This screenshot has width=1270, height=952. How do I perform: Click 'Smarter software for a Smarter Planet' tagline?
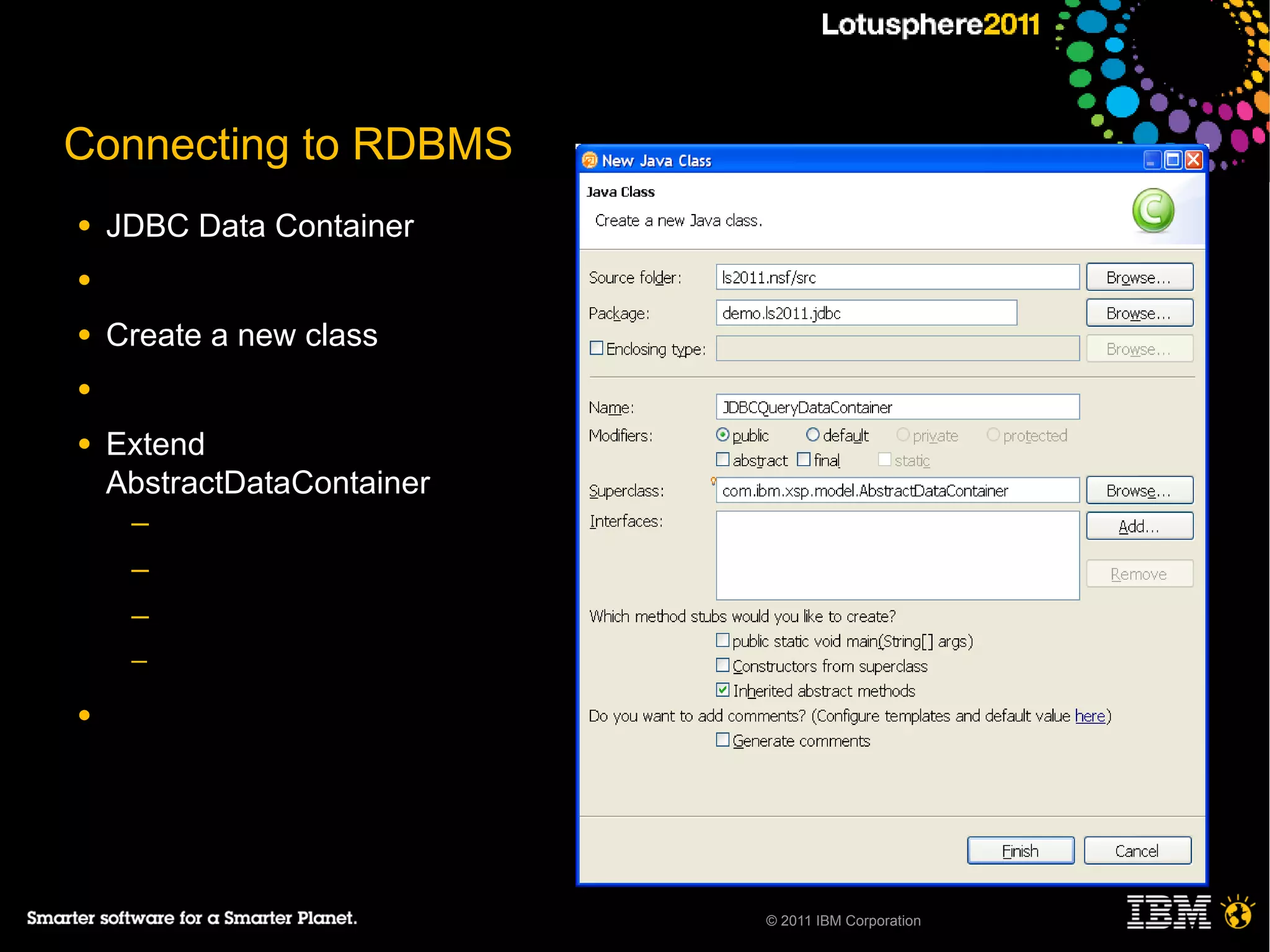pos(192,918)
